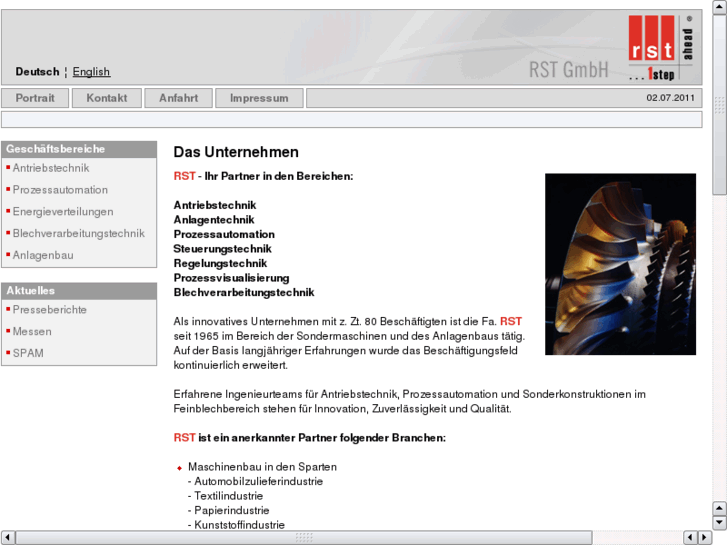Image resolution: width=727 pixels, height=545 pixels.
Task: Click the turbine image thumbnail
Action: (x=620, y=264)
